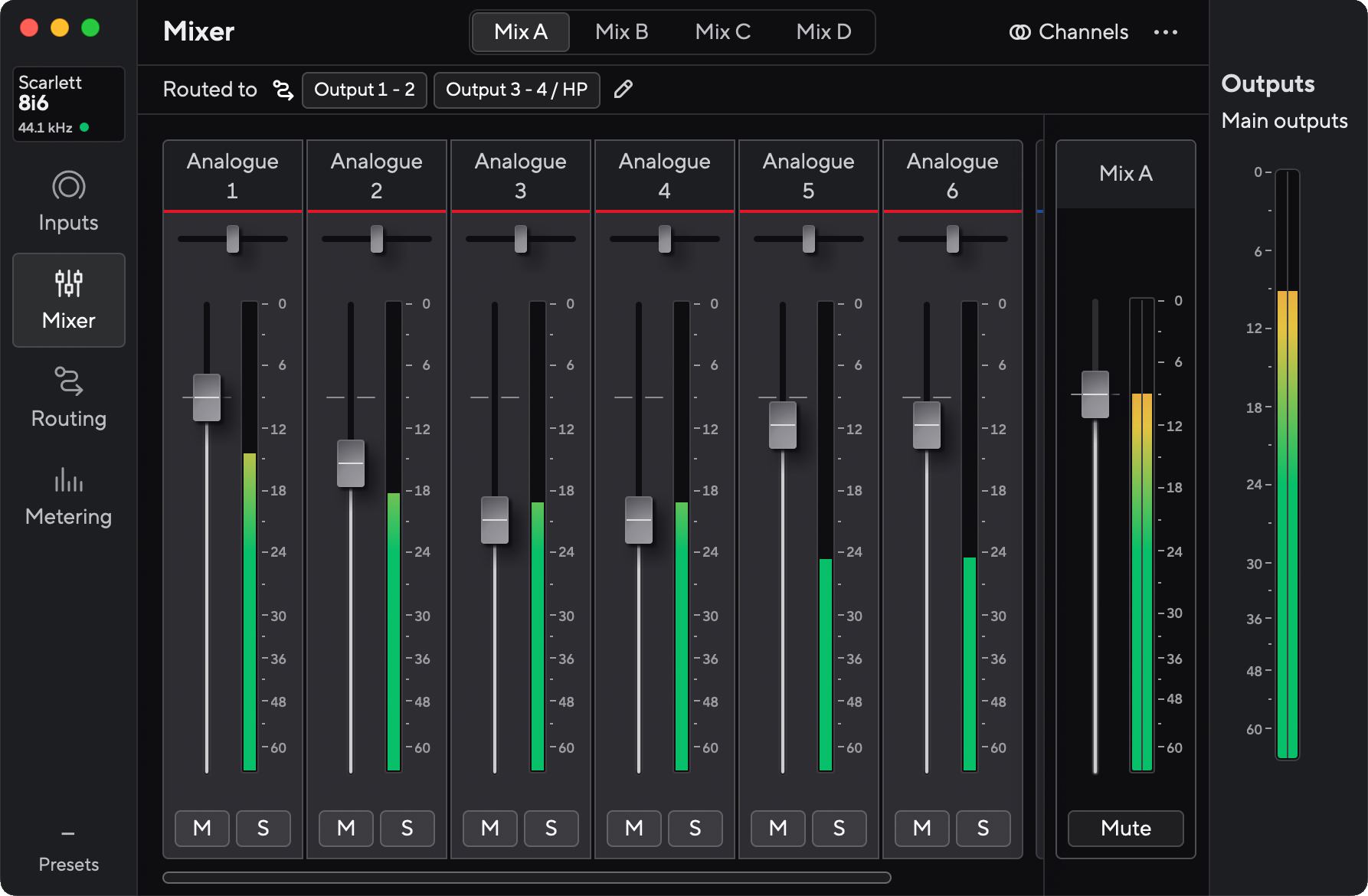The image size is (1368, 896).
Task: Mute Analogue 2 channel
Action: point(346,828)
